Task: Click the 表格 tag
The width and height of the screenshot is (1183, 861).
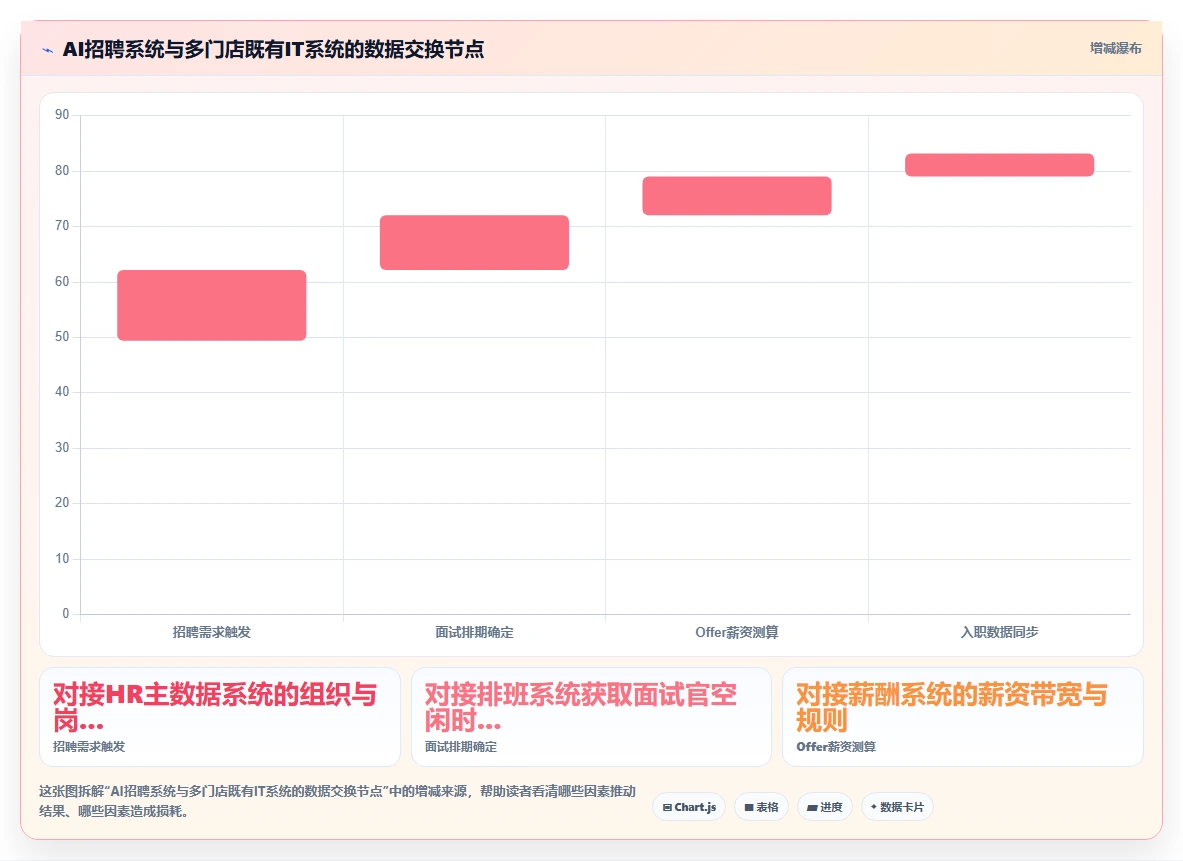Action: [761, 807]
